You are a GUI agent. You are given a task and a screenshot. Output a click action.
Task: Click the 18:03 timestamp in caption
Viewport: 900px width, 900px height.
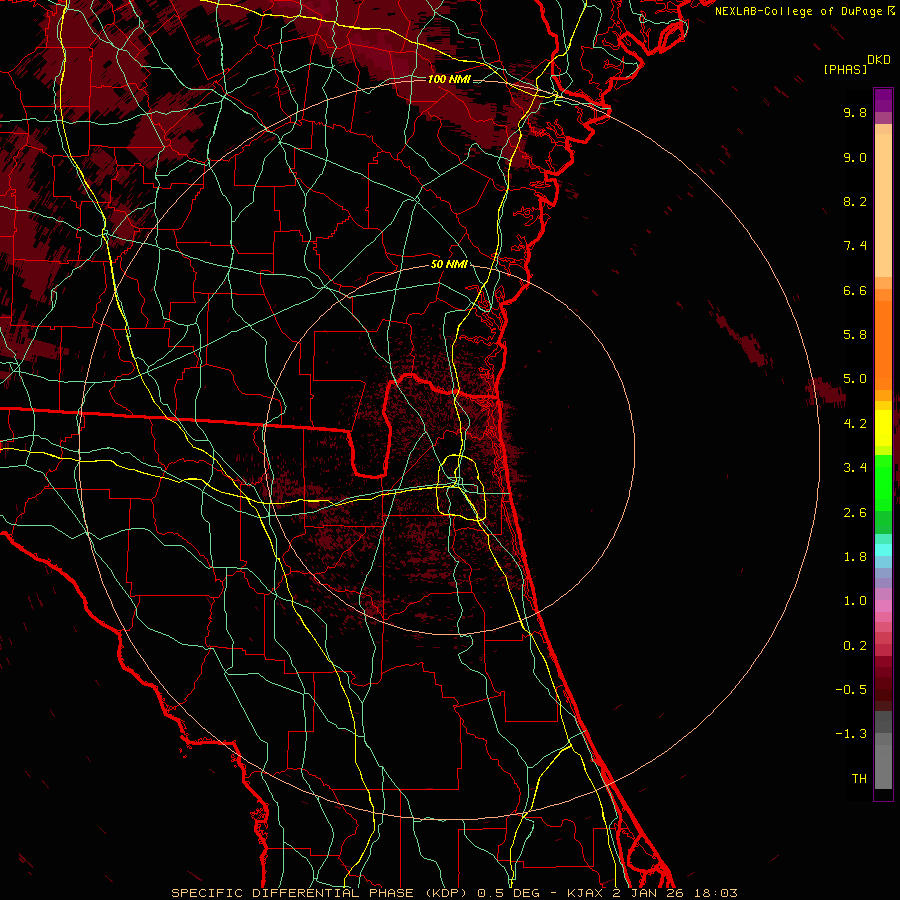point(716,893)
